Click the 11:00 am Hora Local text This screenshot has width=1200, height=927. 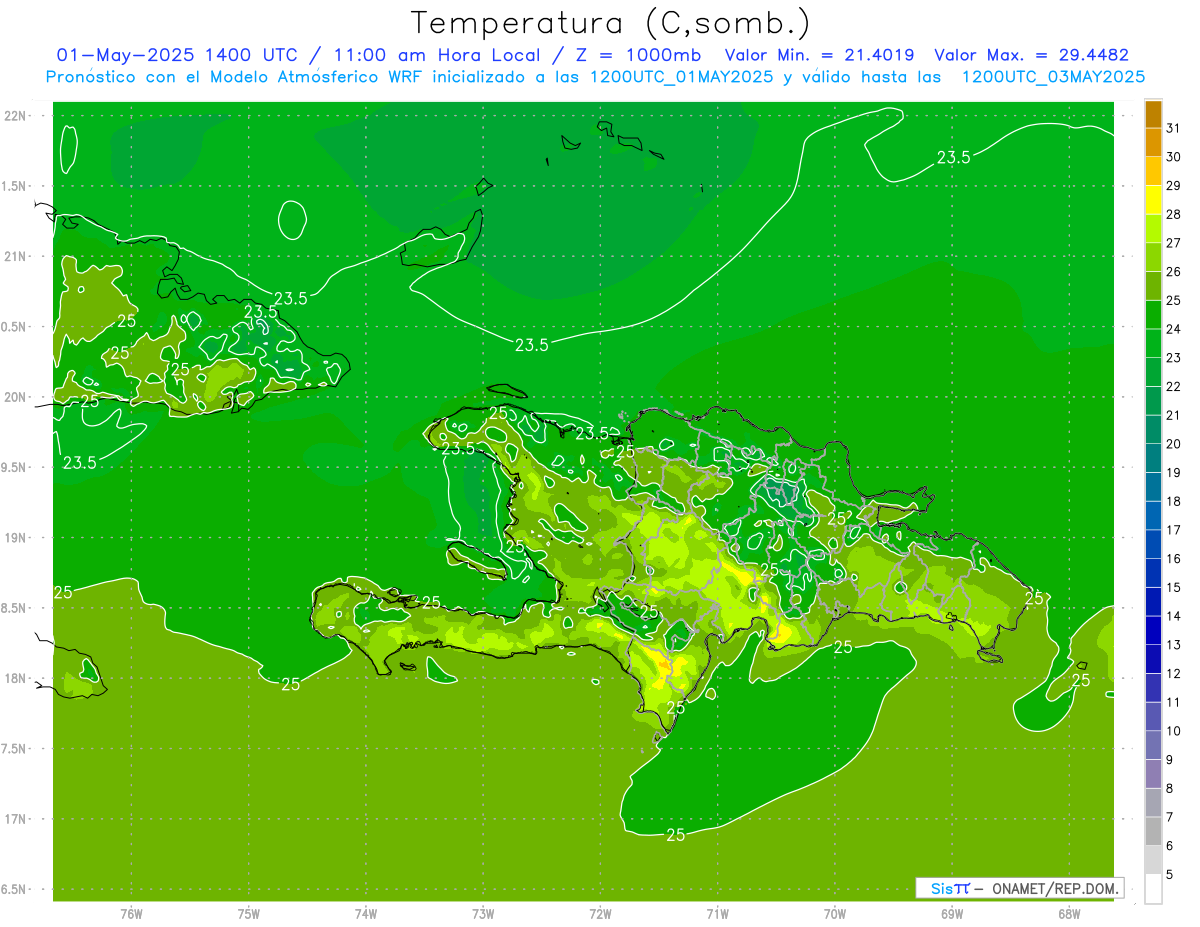click(435, 55)
